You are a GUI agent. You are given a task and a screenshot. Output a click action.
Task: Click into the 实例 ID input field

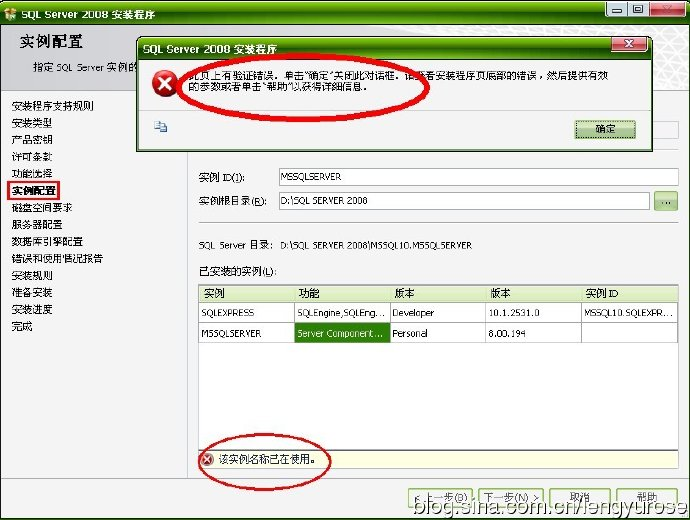(x=478, y=177)
